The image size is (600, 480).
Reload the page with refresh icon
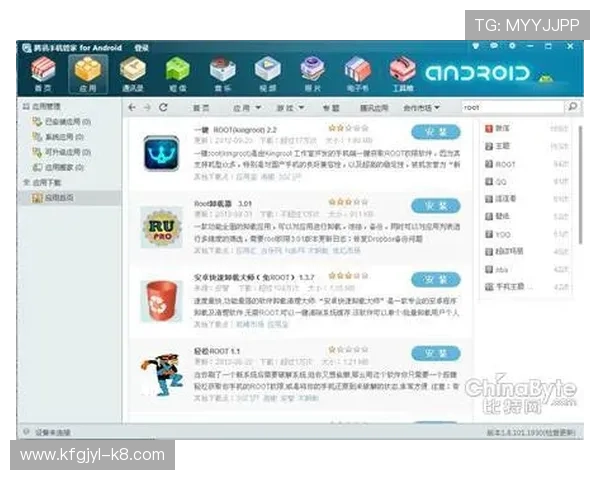[x=163, y=108]
